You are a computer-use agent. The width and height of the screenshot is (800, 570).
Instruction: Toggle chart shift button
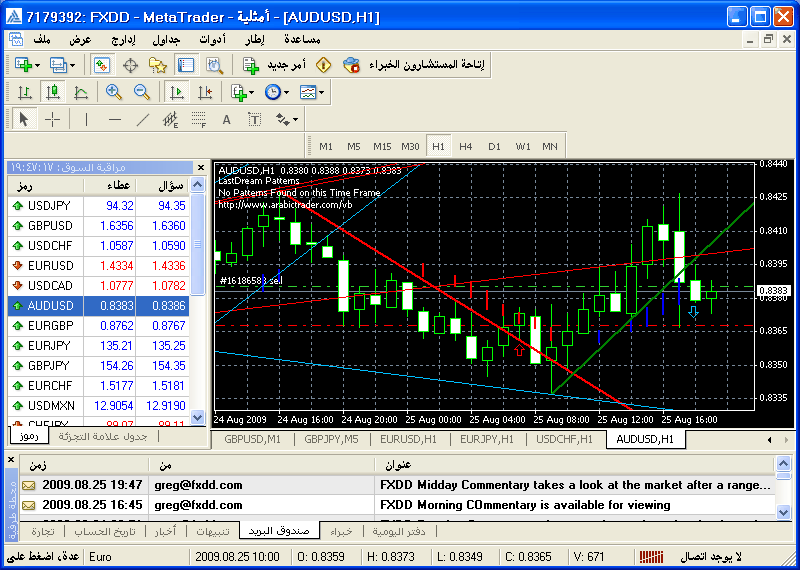[x=204, y=92]
